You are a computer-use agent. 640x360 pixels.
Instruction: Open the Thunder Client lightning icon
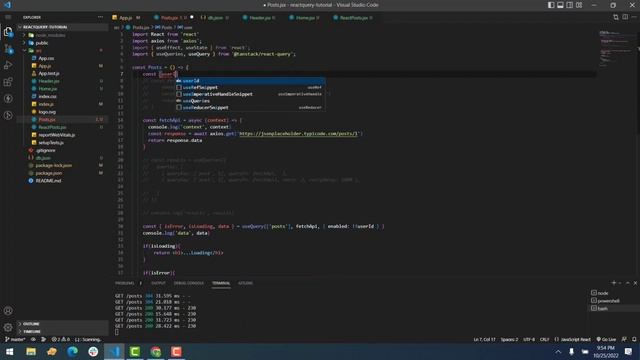coord(8,99)
